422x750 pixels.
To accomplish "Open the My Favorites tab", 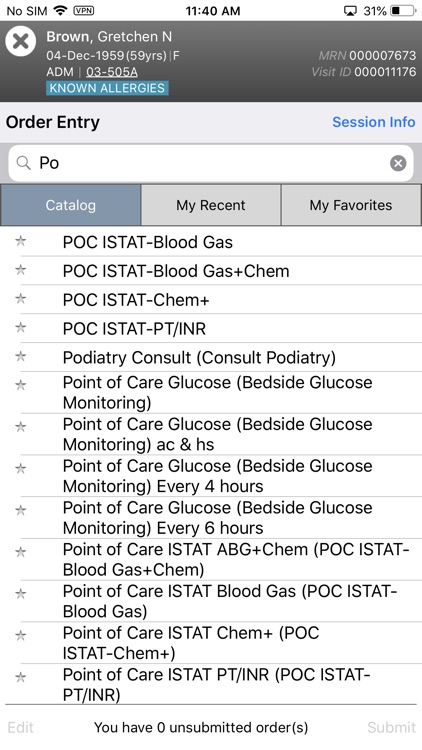I will 351,205.
